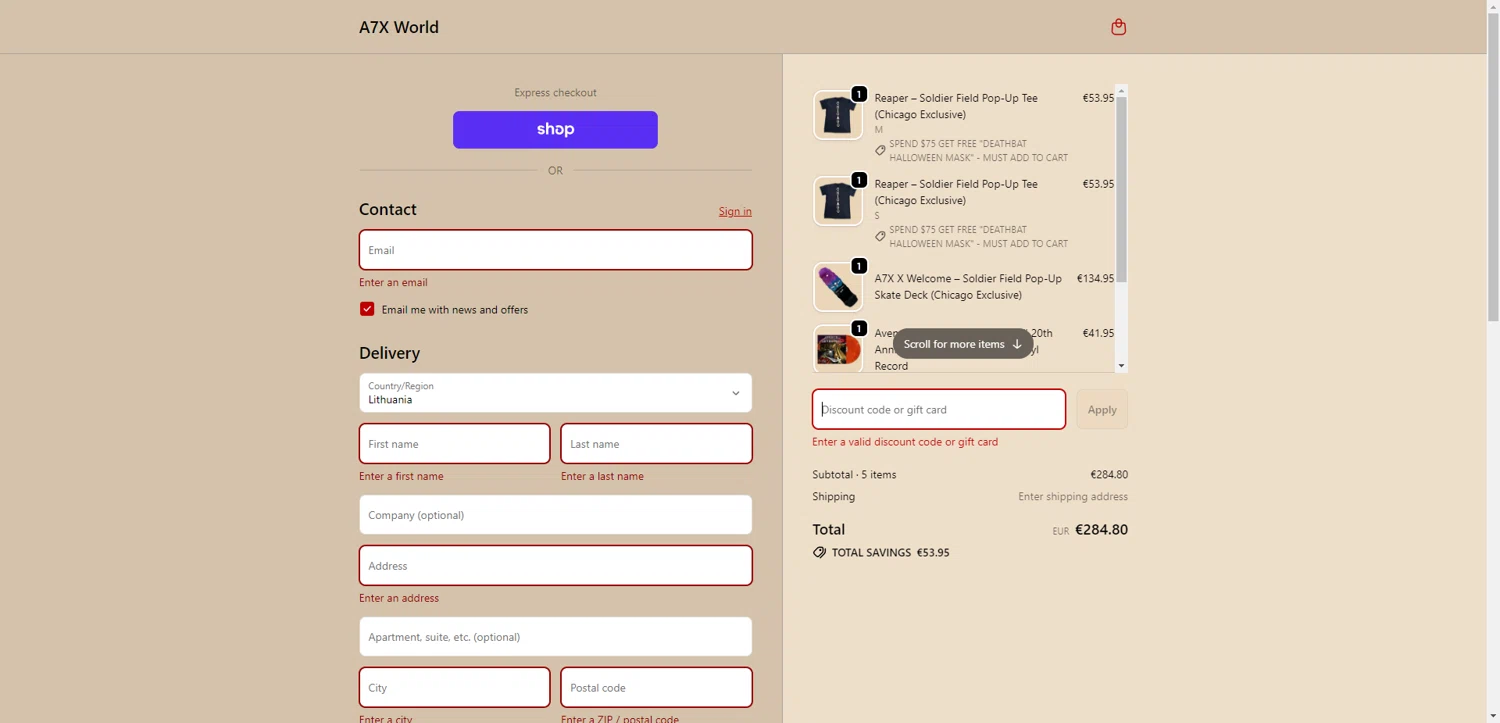Click the invalid discount code error message
Screen dimensions: 1500x723
pos(905,442)
